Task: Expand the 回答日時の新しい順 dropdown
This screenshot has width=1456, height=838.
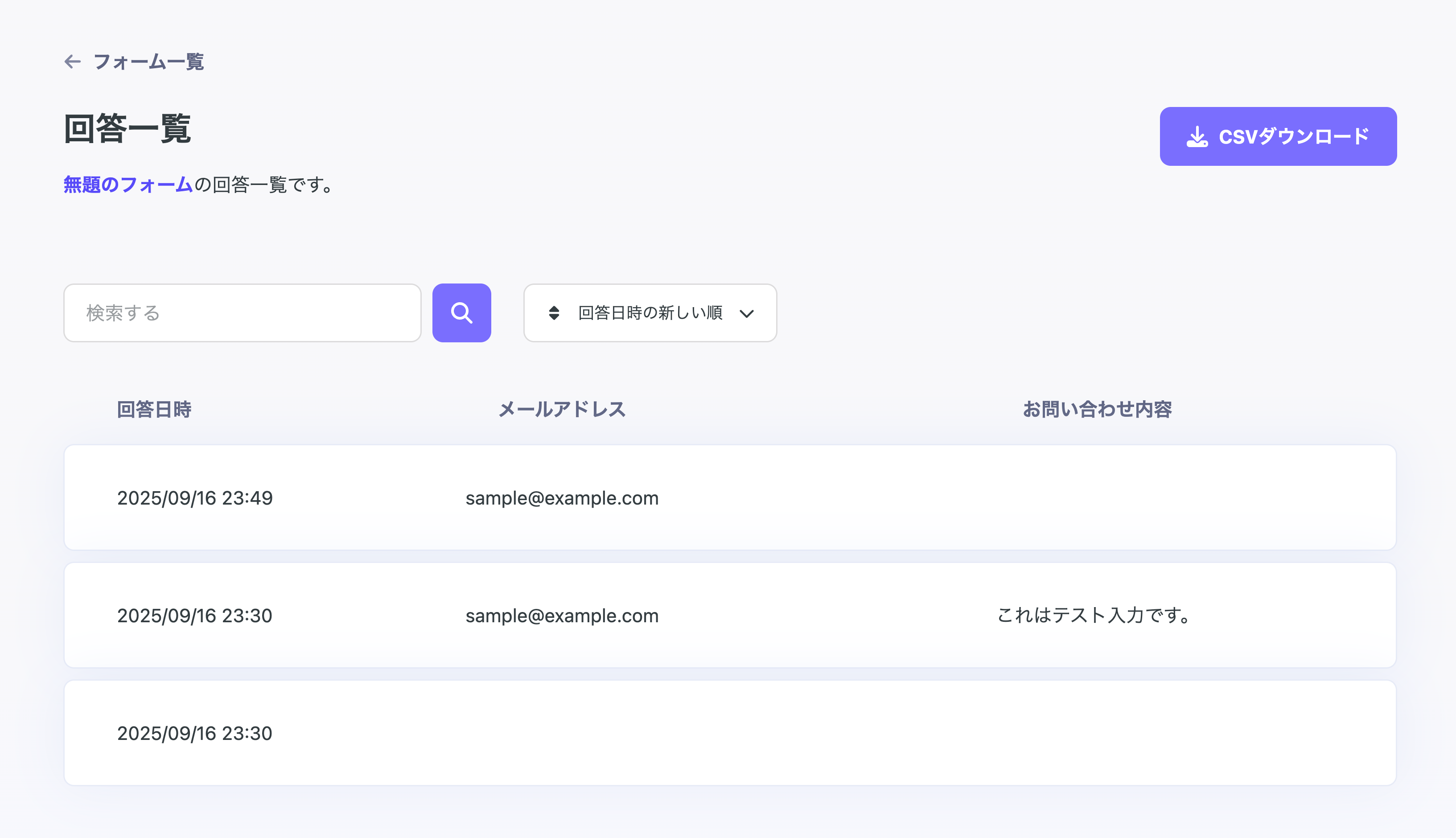Action: coord(649,312)
